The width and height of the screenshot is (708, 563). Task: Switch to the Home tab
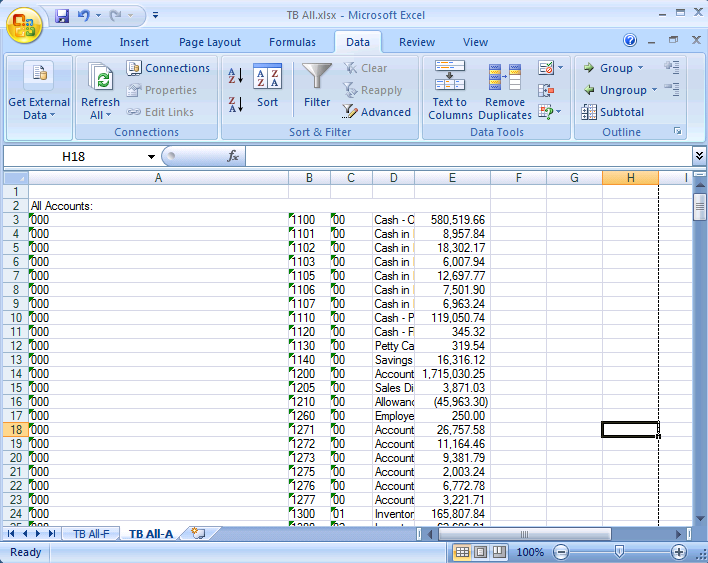pyautogui.click(x=77, y=42)
